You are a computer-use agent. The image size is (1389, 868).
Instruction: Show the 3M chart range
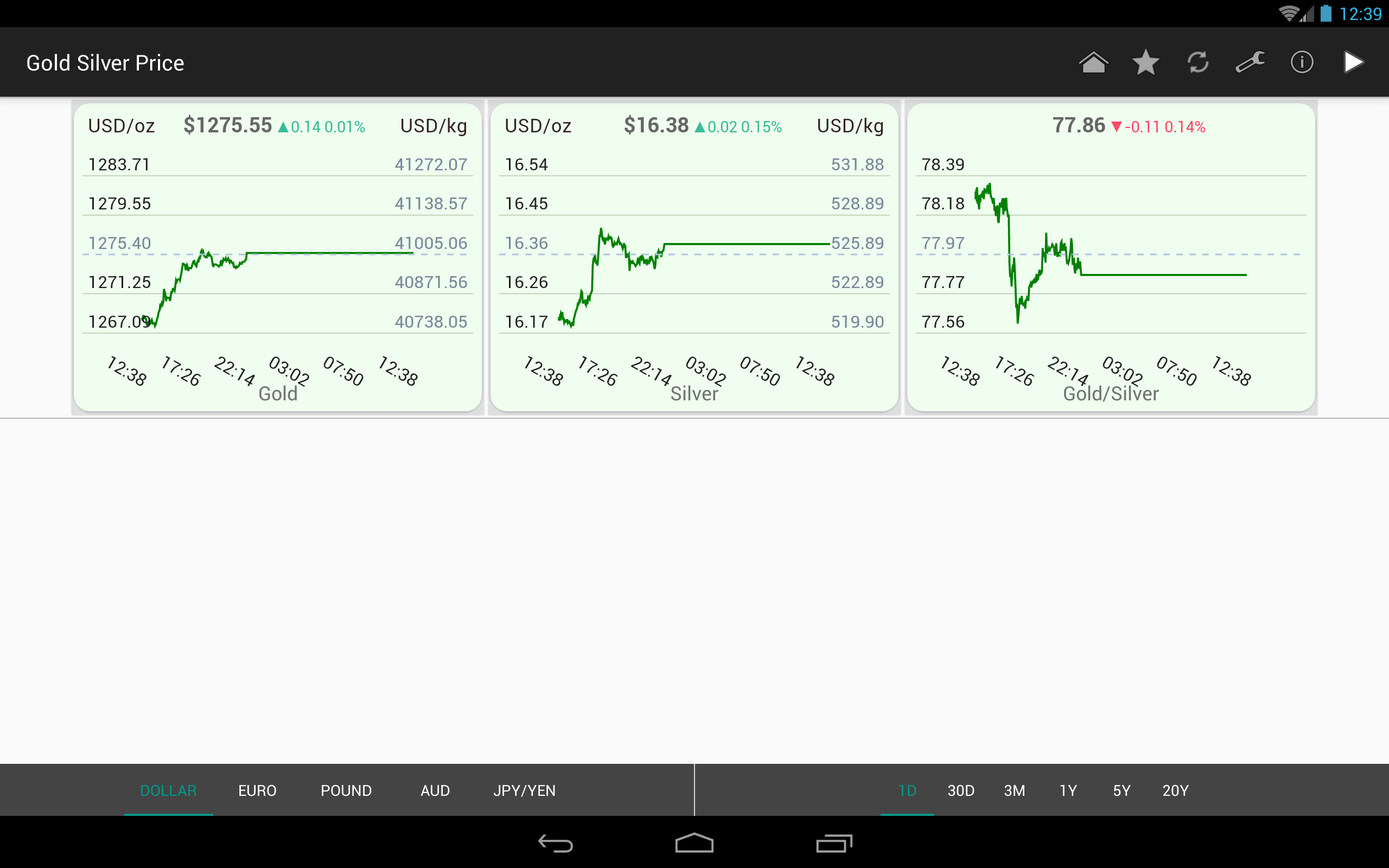pyautogui.click(x=1014, y=790)
